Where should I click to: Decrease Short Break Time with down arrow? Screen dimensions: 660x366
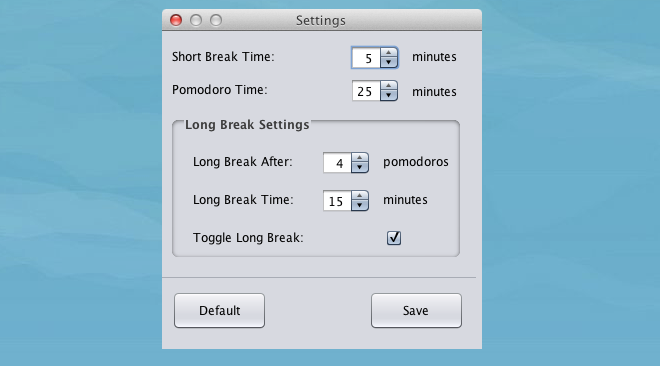389,62
